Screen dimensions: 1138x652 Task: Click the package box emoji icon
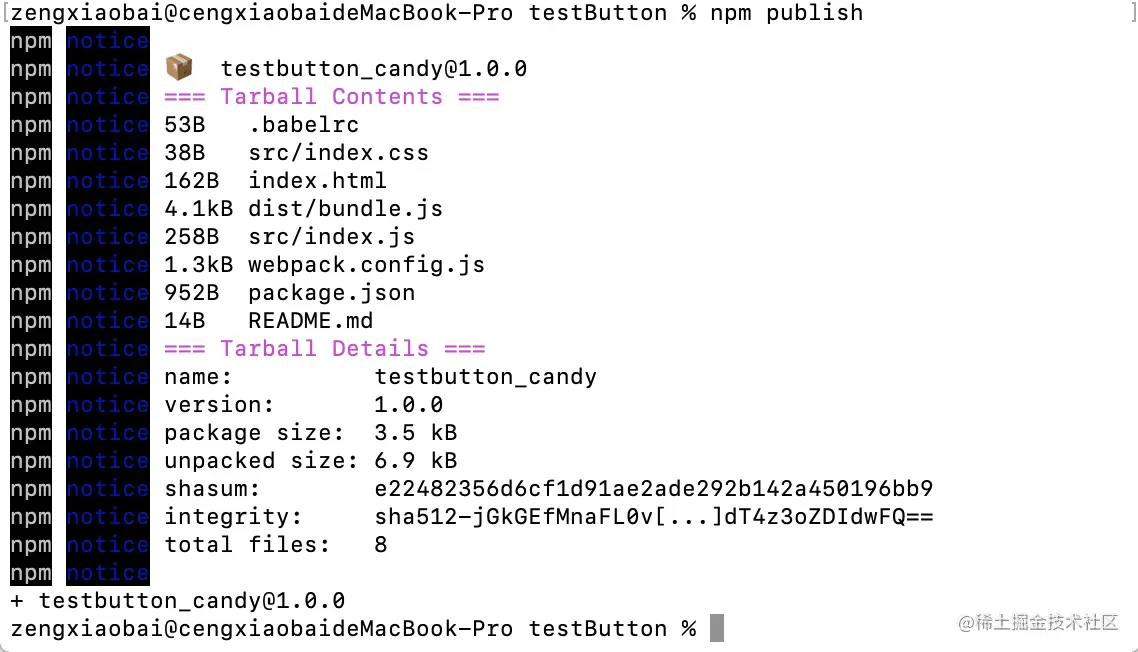(179, 68)
